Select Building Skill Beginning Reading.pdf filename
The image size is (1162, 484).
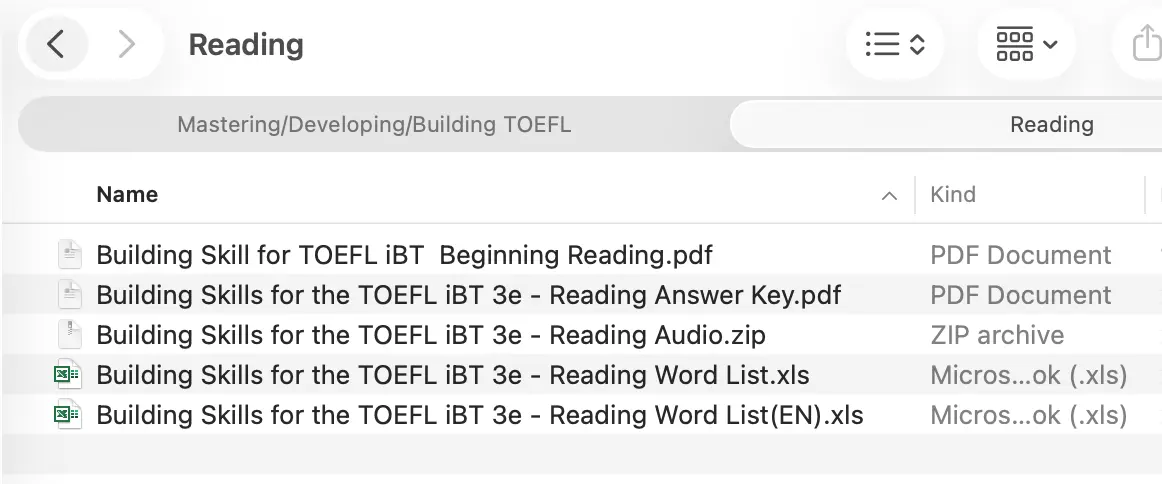click(x=404, y=254)
